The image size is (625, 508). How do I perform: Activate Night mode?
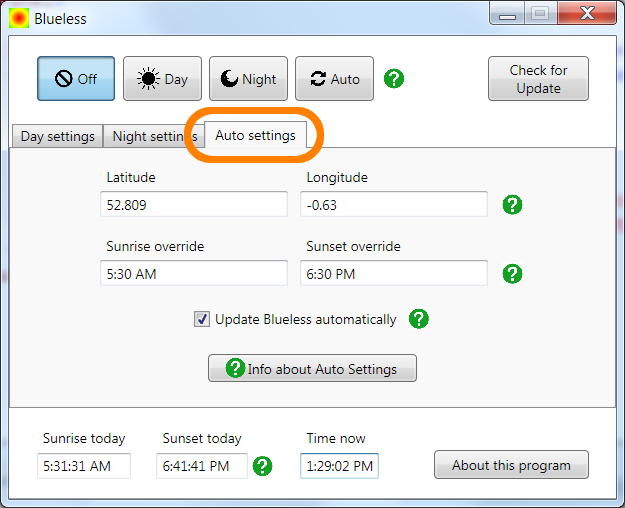click(x=248, y=79)
